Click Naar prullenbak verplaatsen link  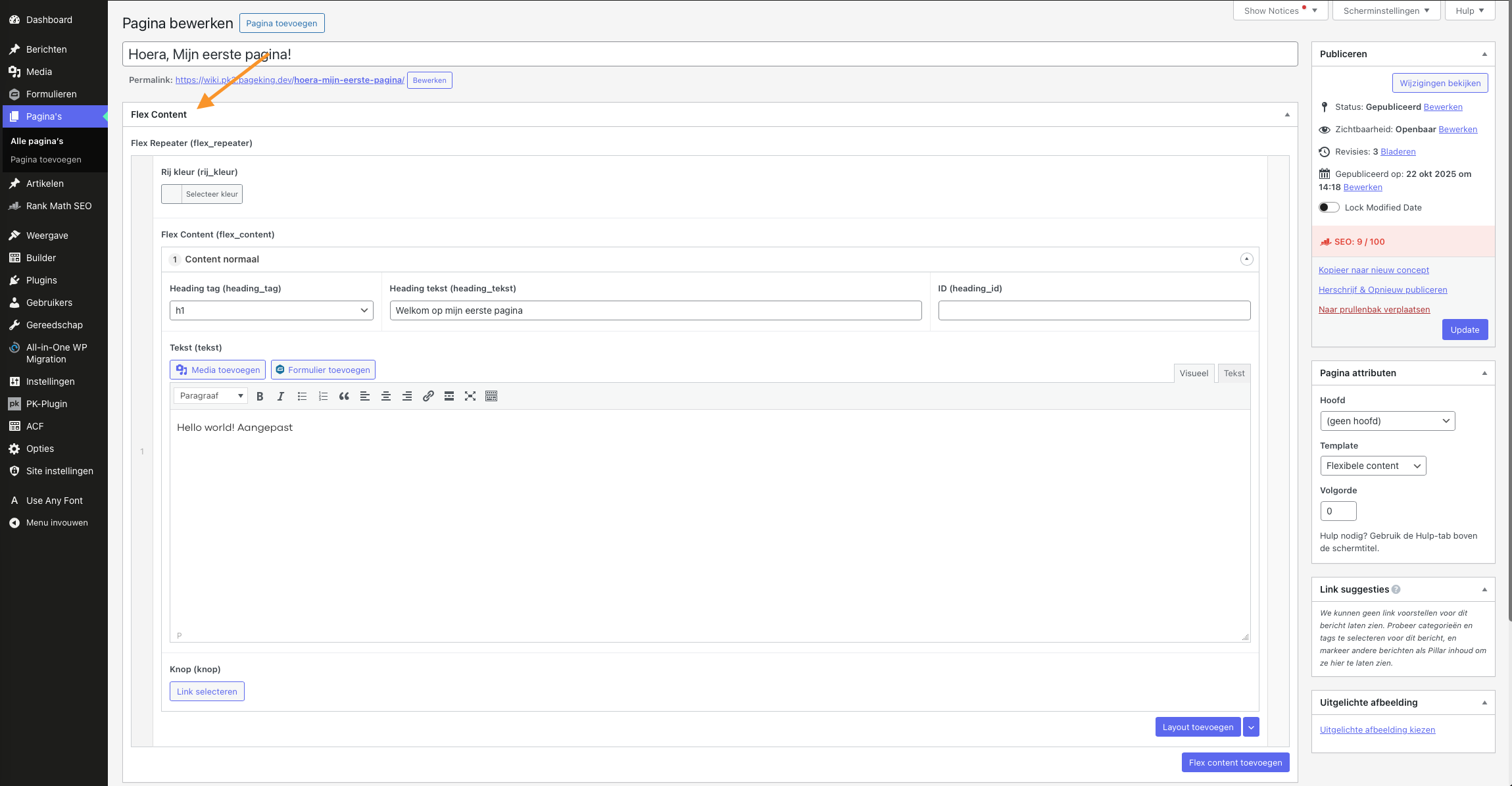tap(1374, 309)
